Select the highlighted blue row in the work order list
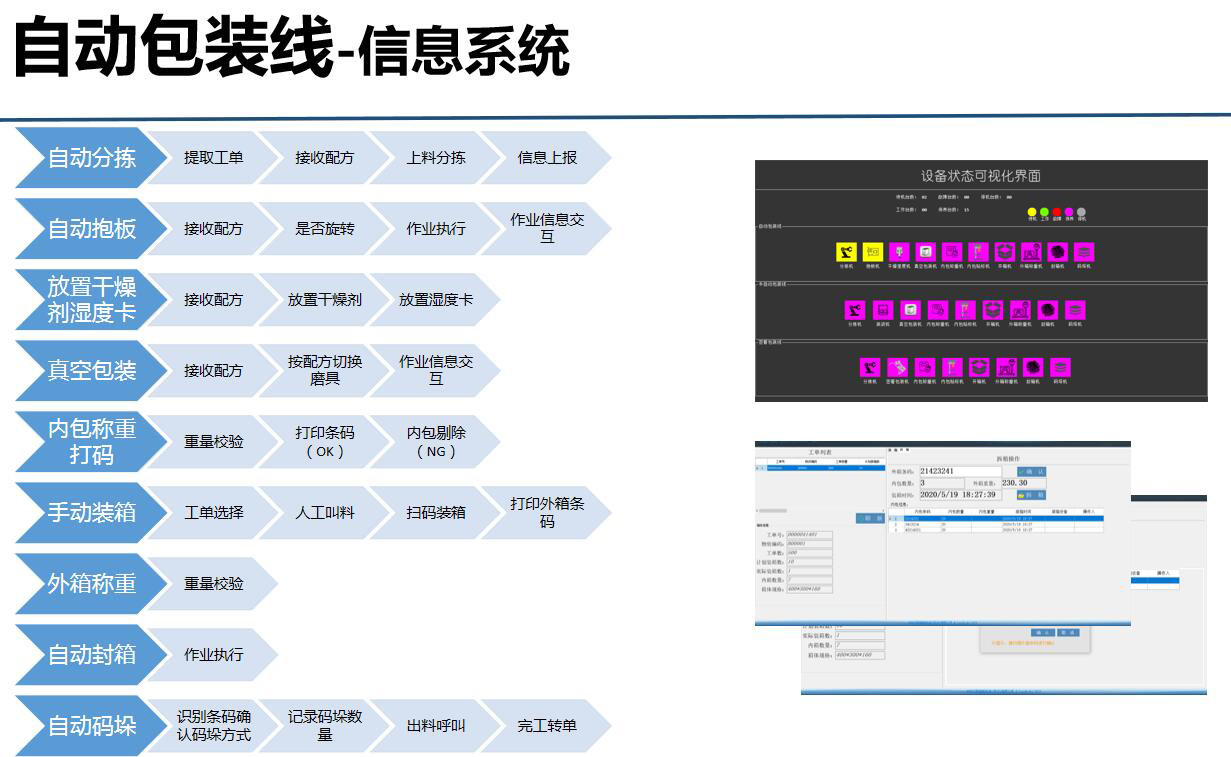 (x=818, y=467)
